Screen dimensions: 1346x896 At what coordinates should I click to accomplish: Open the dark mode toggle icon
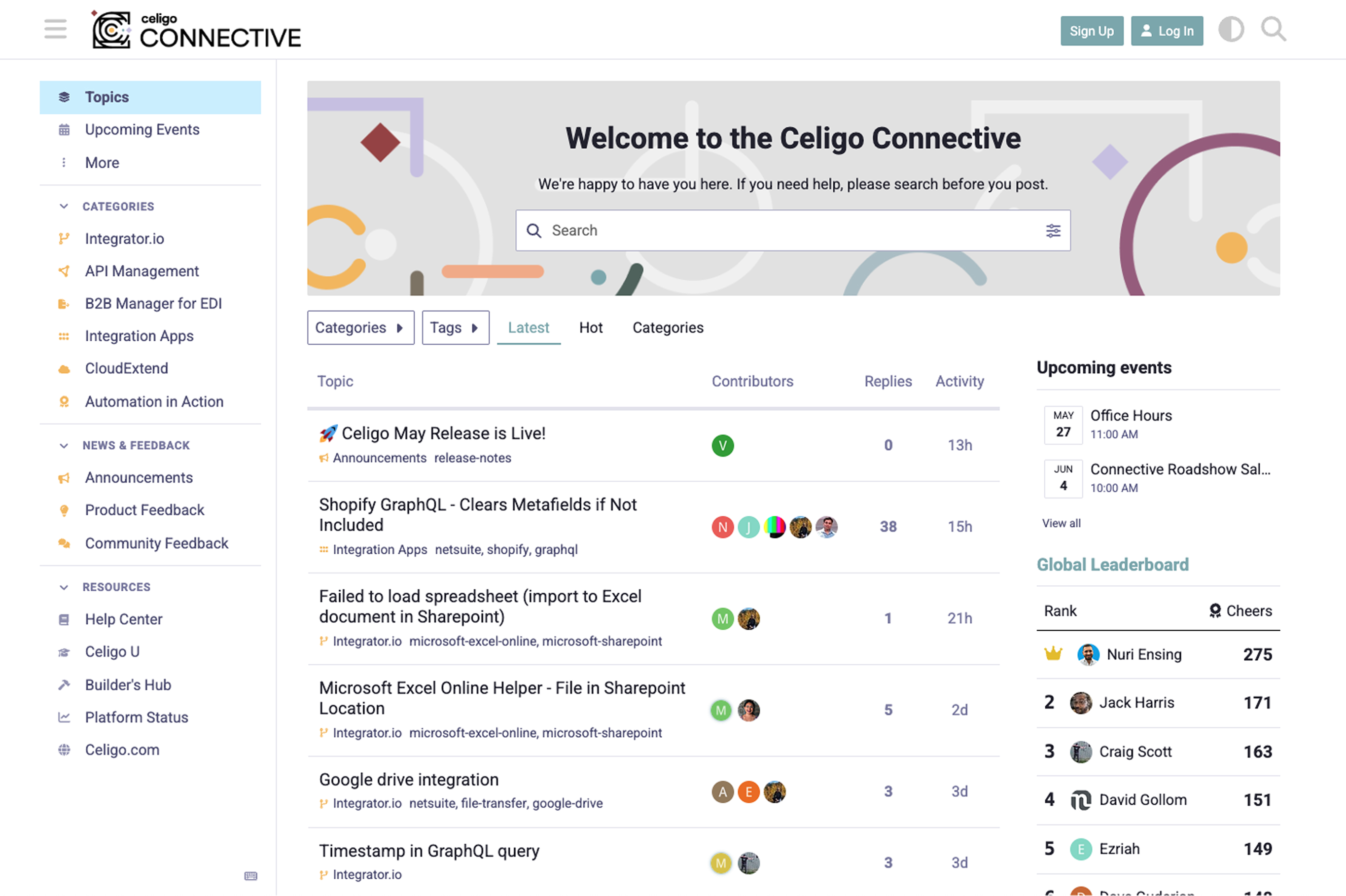point(1231,30)
